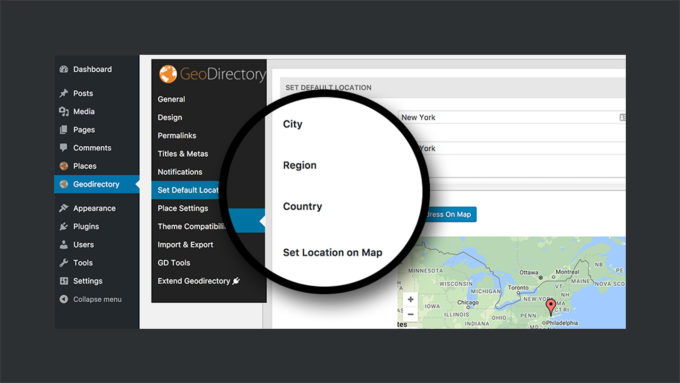680x383 pixels.
Task: Click the Users person icon
Action: point(64,245)
